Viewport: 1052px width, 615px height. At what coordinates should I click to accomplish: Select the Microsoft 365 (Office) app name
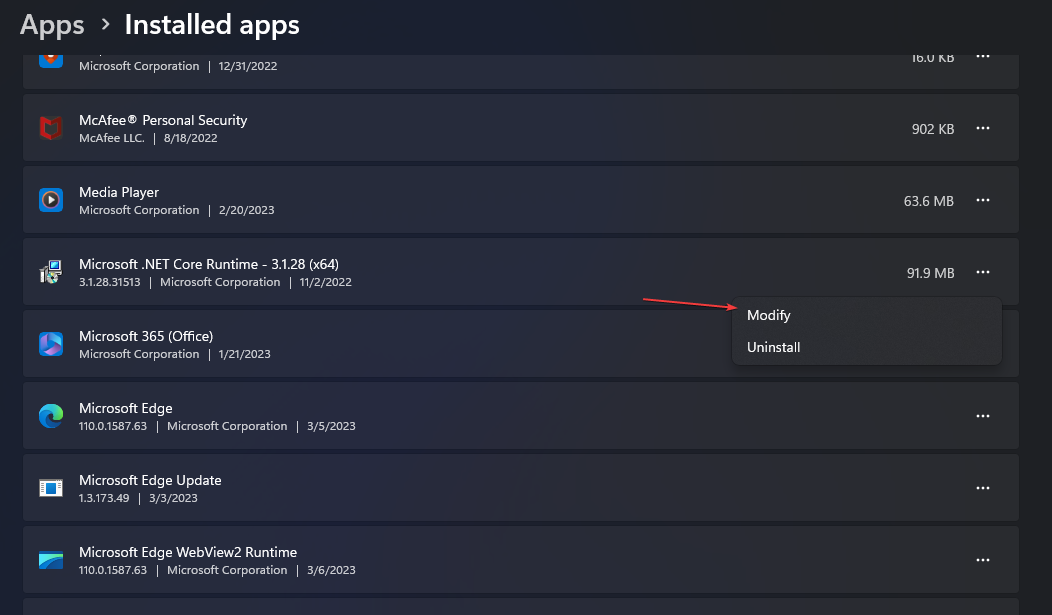146,336
